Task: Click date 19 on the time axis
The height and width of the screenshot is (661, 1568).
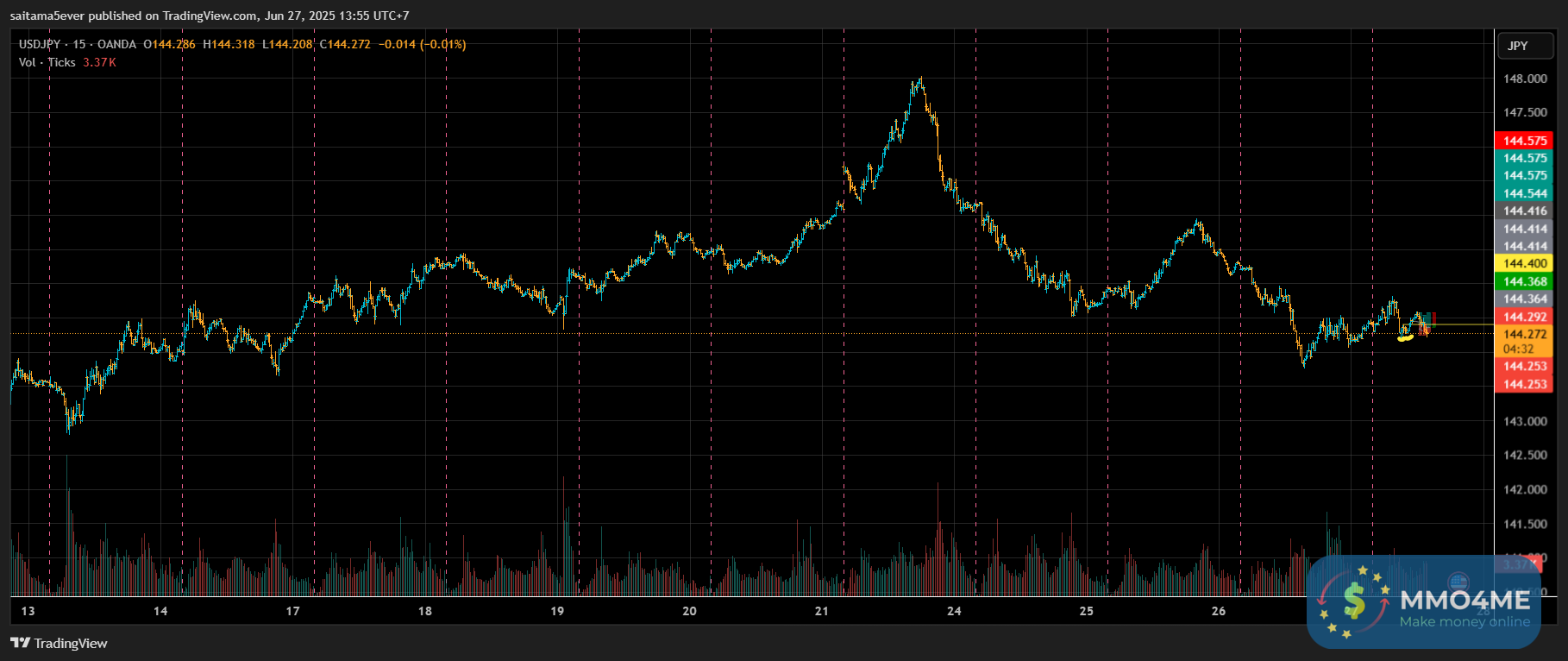Action: pyautogui.click(x=557, y=611)
